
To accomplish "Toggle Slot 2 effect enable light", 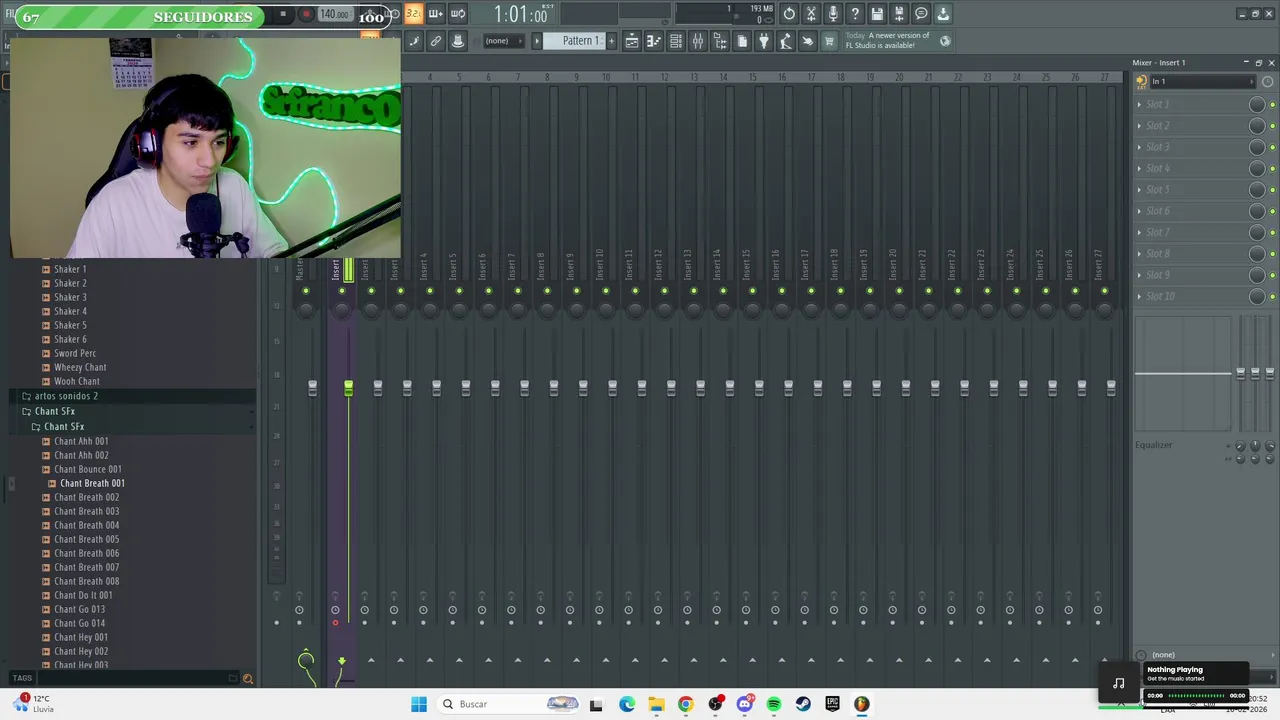I will (1272, 126).
